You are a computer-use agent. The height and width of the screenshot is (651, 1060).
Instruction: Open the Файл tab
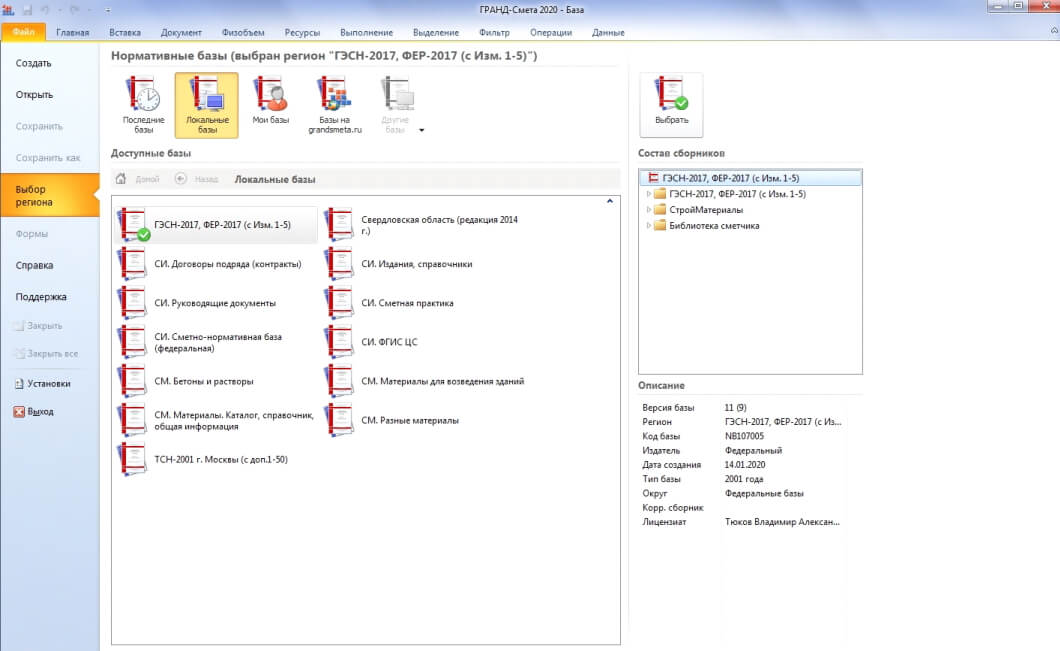pos(24,32)
